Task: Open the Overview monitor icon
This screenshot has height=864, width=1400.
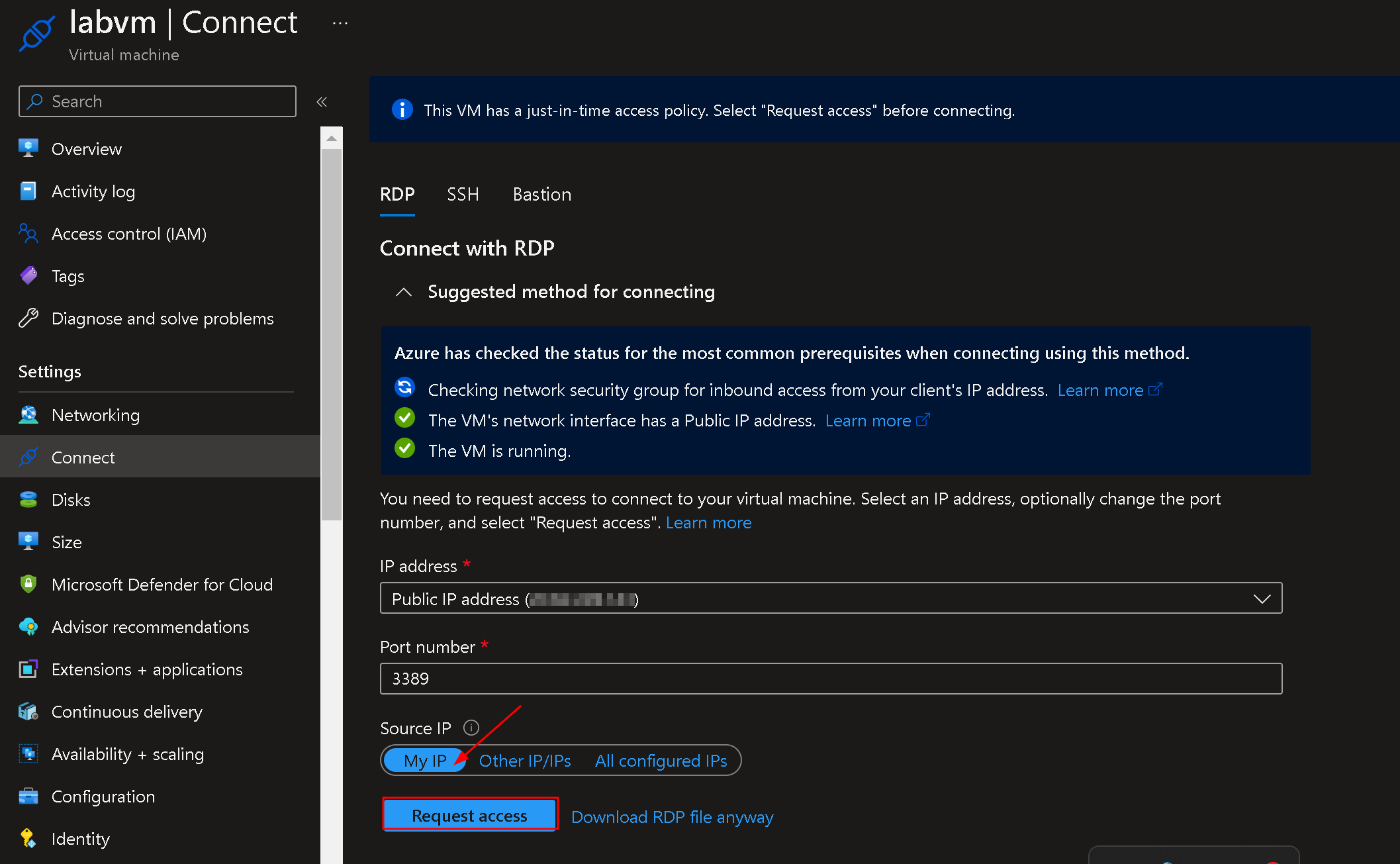Action: coord(28,148)
